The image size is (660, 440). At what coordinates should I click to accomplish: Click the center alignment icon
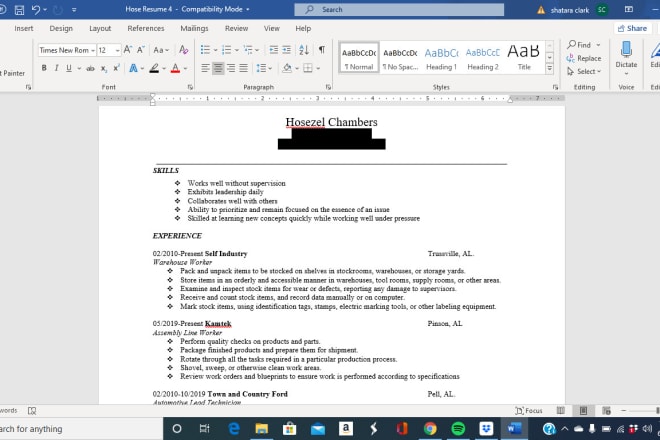click(x=219, y=68)
